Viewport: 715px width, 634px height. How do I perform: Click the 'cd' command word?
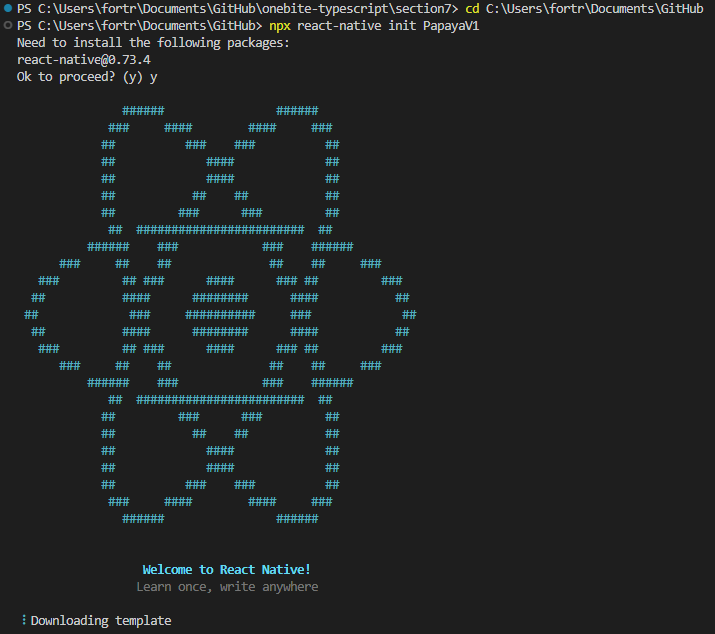(472, 9)
